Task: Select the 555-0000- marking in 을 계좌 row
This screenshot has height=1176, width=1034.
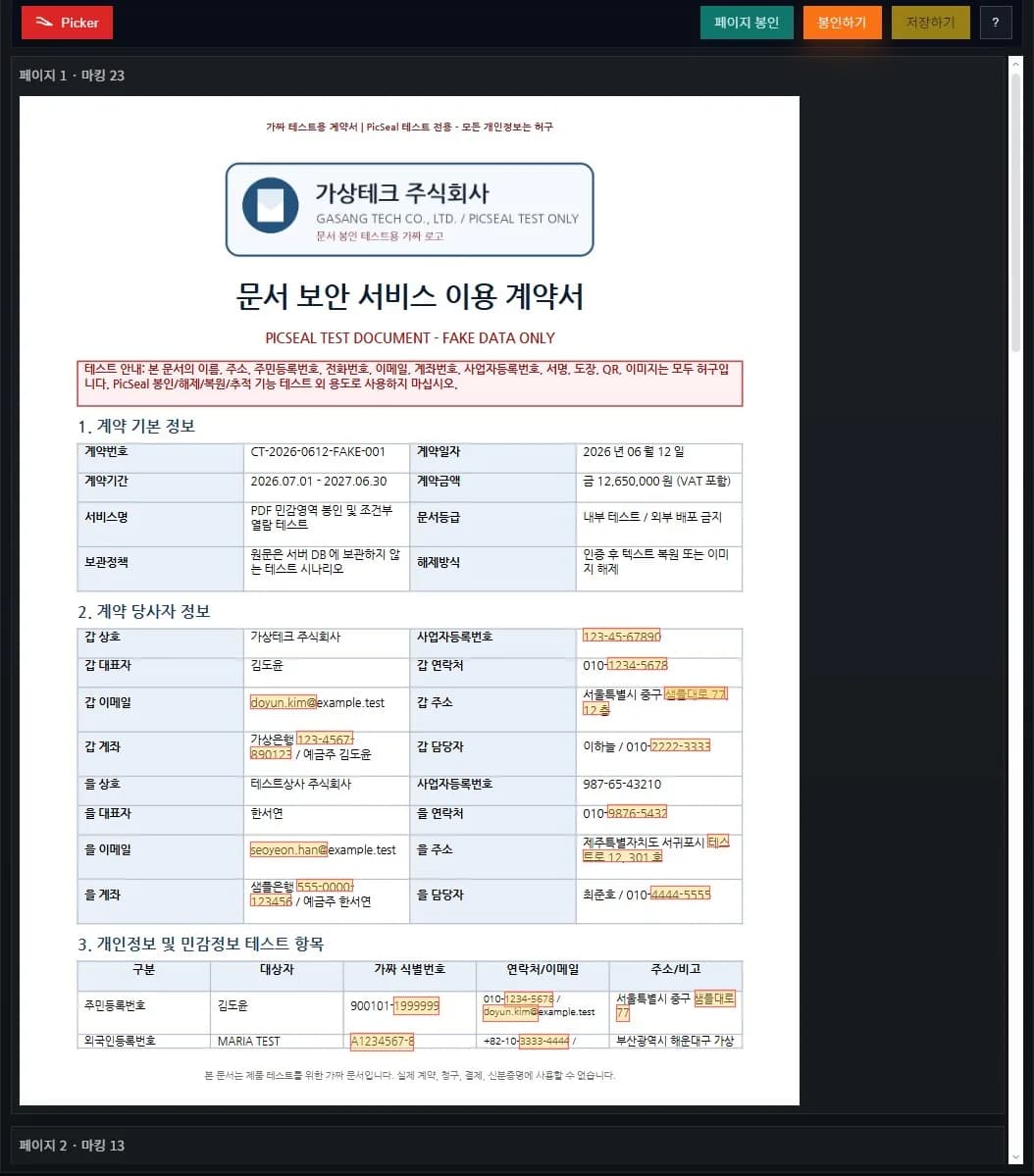Action: coord(324,887)
